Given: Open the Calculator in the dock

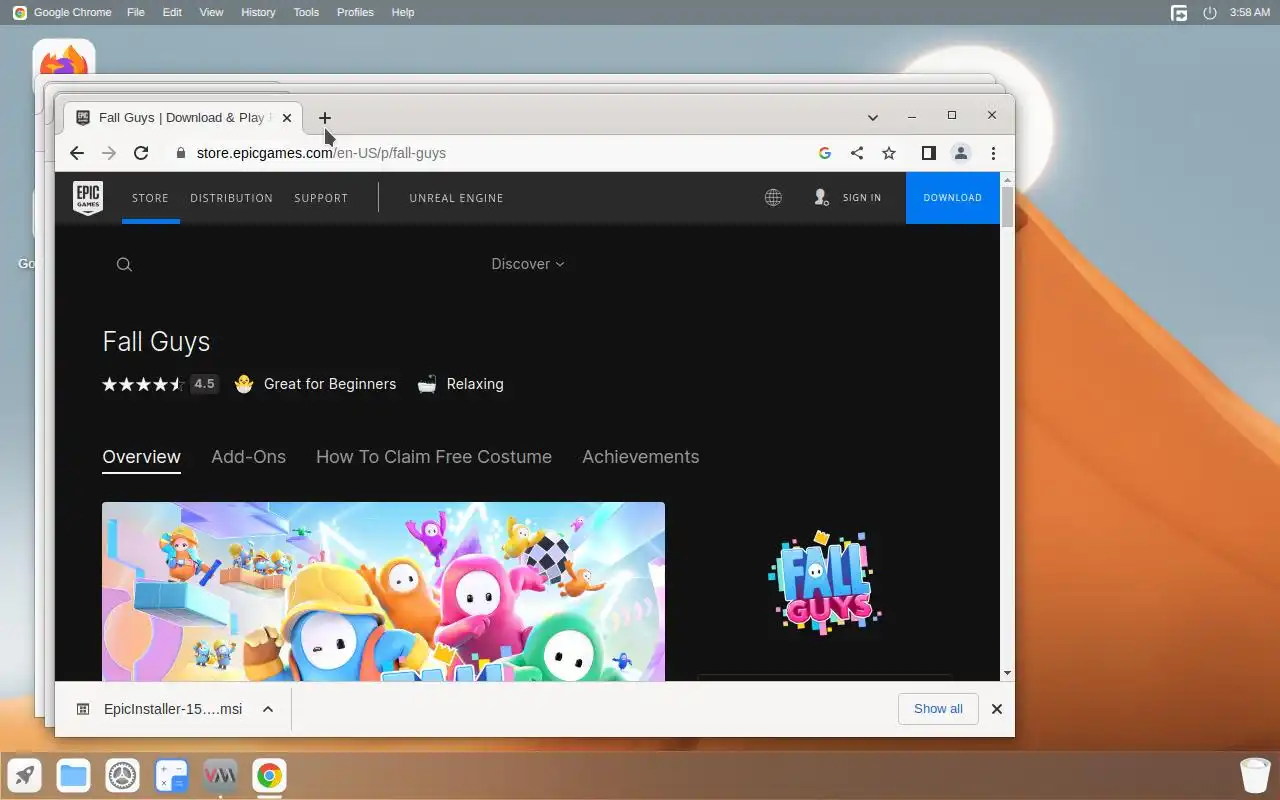Looking at the screenshot, I should pyautogui.click(x=171, y=775).
